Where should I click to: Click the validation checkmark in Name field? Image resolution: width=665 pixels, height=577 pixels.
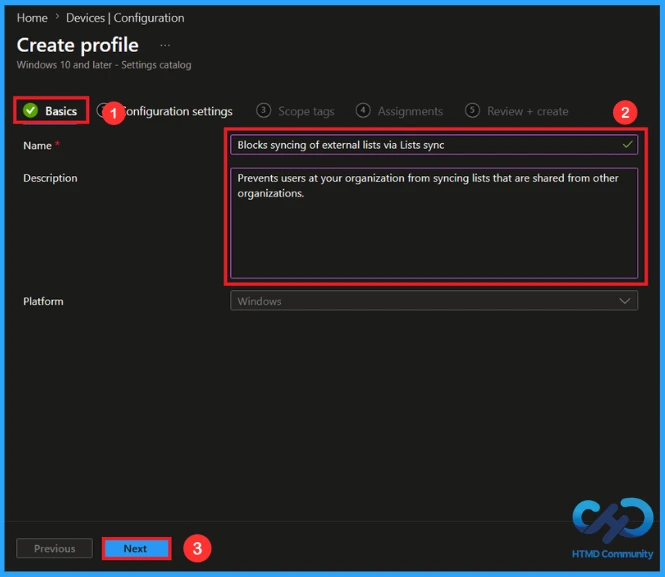click(x=627, y=145)
